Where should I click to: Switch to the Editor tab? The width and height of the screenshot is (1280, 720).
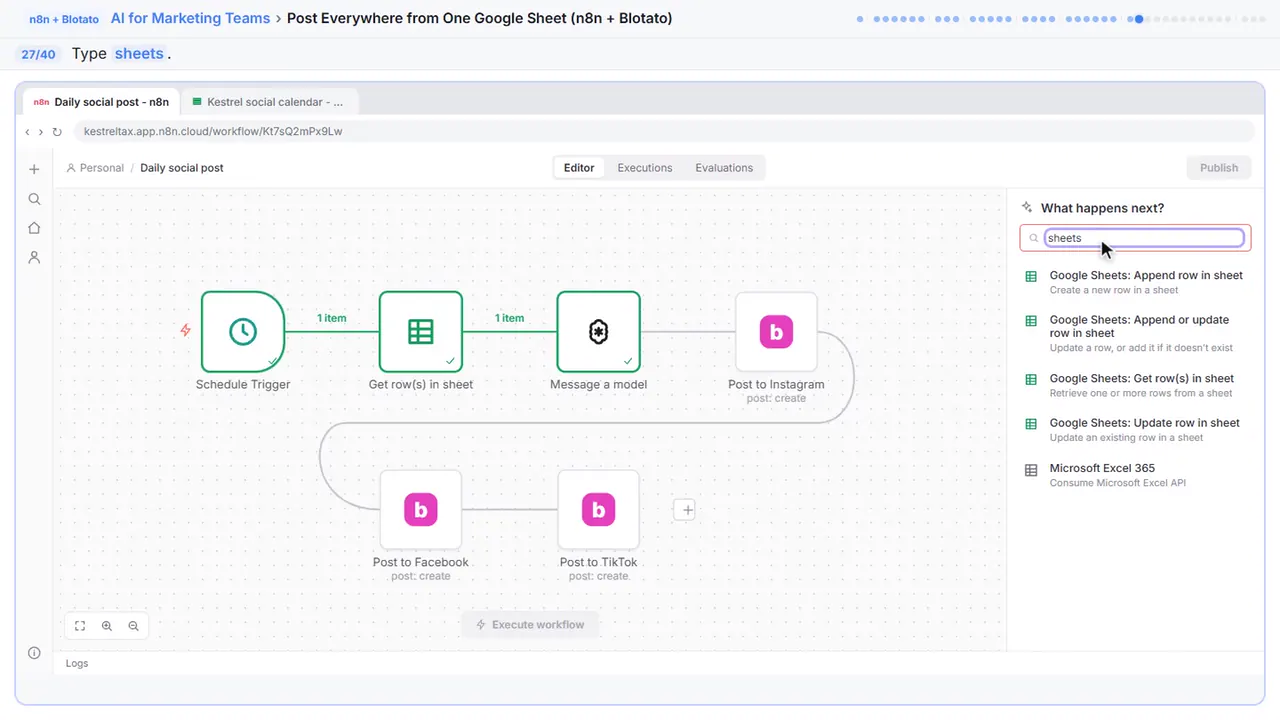[579, 168]
